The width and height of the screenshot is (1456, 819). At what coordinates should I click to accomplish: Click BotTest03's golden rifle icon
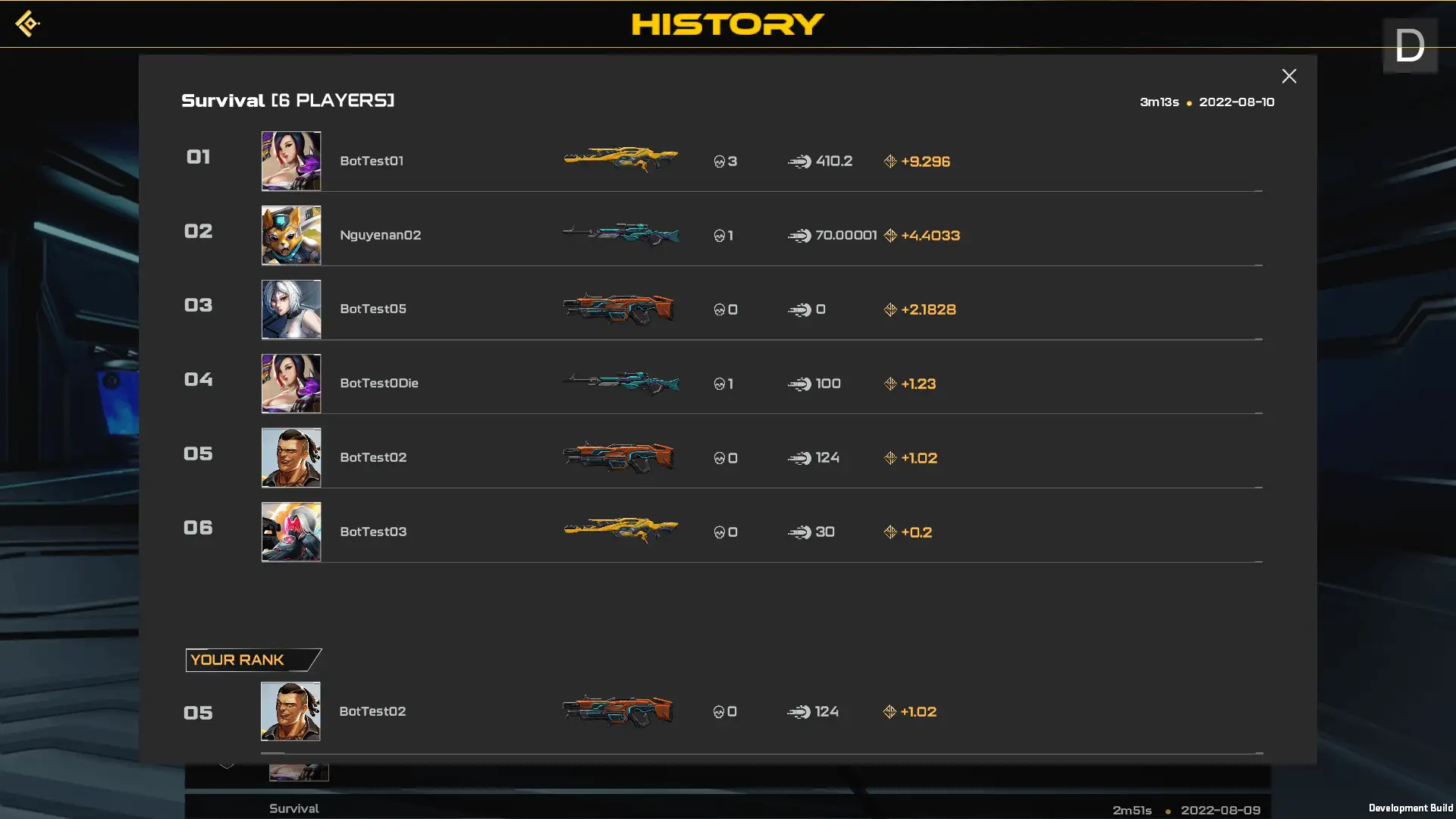[620, 530]
